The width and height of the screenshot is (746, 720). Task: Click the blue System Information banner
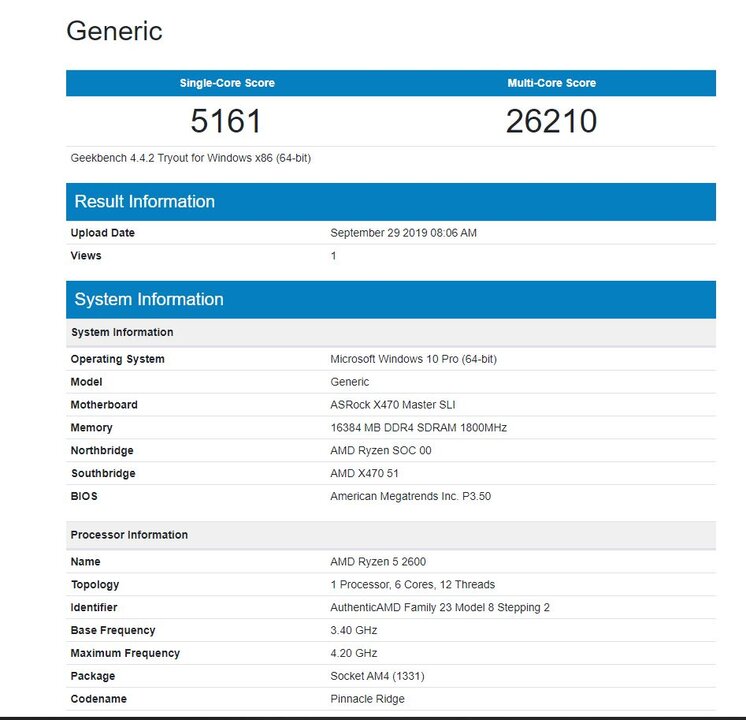(x=391, y=299)
